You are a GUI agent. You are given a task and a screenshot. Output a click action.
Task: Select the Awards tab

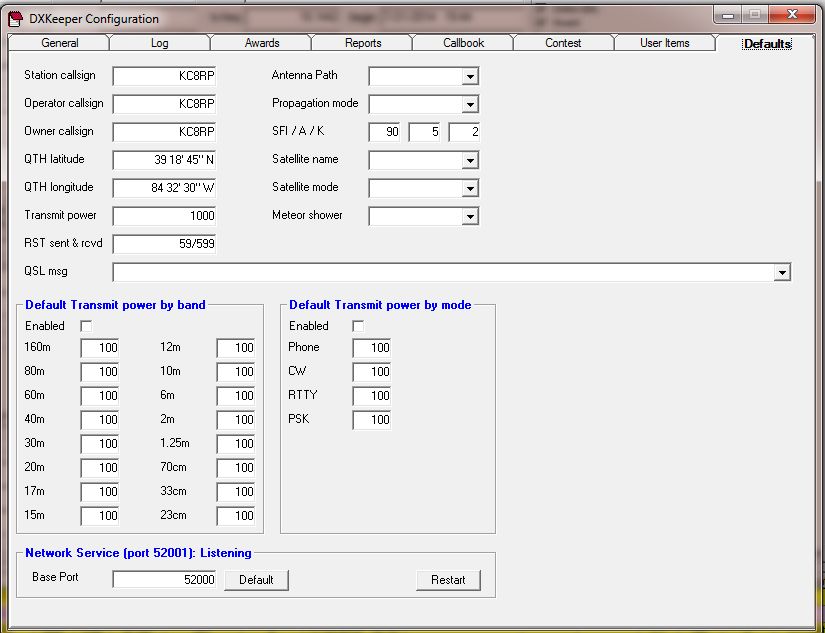261,43
